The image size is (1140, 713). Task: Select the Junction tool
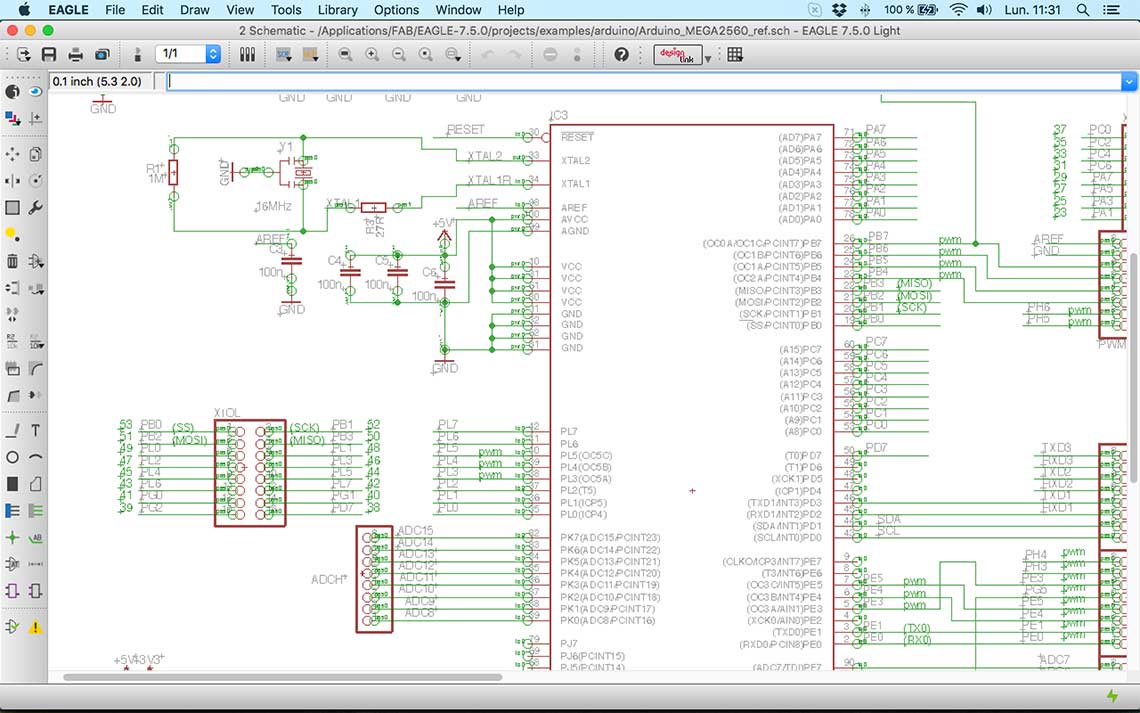(12, 538)
